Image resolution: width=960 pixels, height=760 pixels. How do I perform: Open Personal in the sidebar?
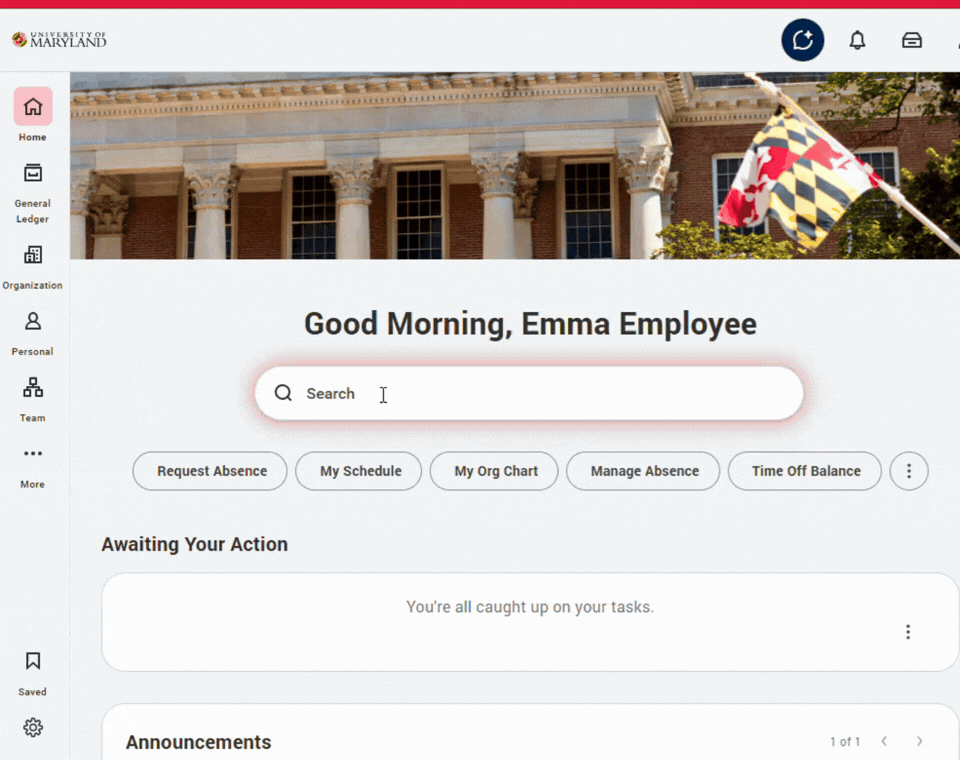(x=32, y=334)
